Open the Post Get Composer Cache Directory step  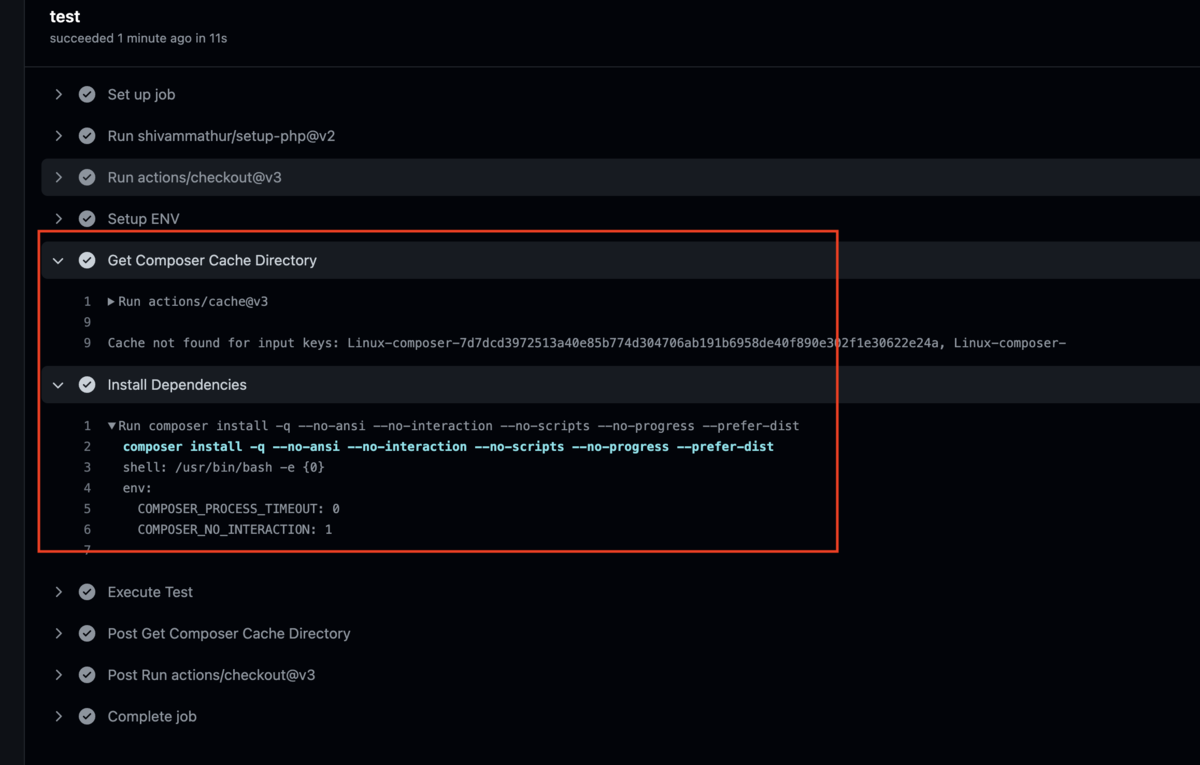(228, 634)
